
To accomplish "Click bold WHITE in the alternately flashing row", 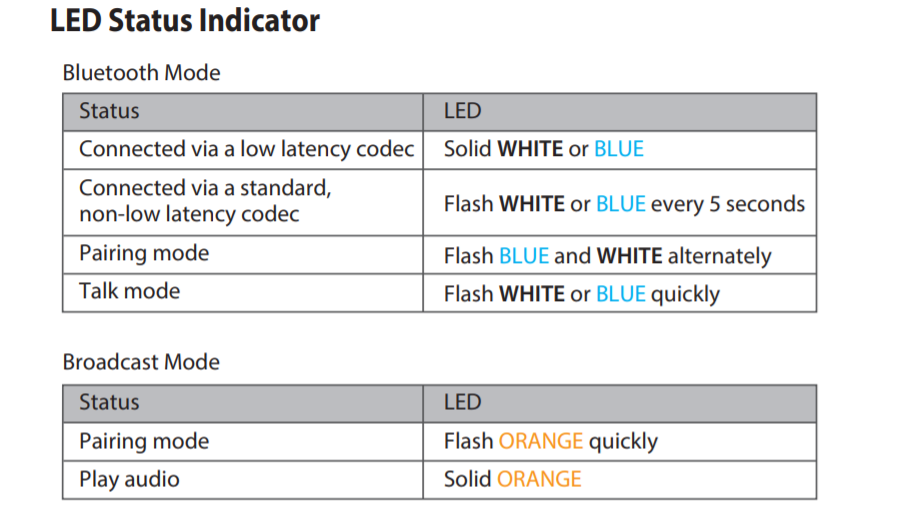I will click(629, 256).
